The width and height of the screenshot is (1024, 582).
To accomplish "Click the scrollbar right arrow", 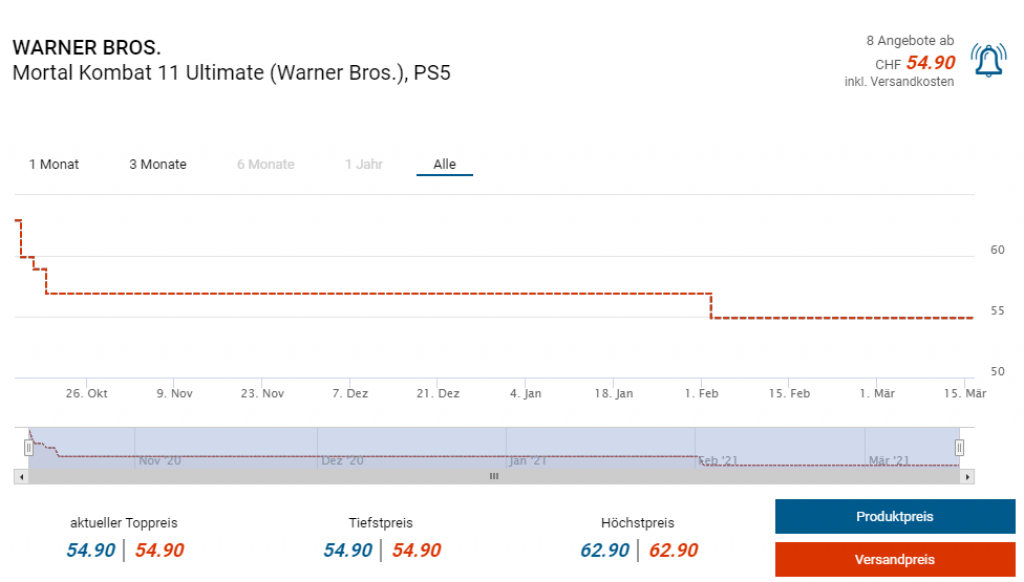I will click(x=967, y=477).
